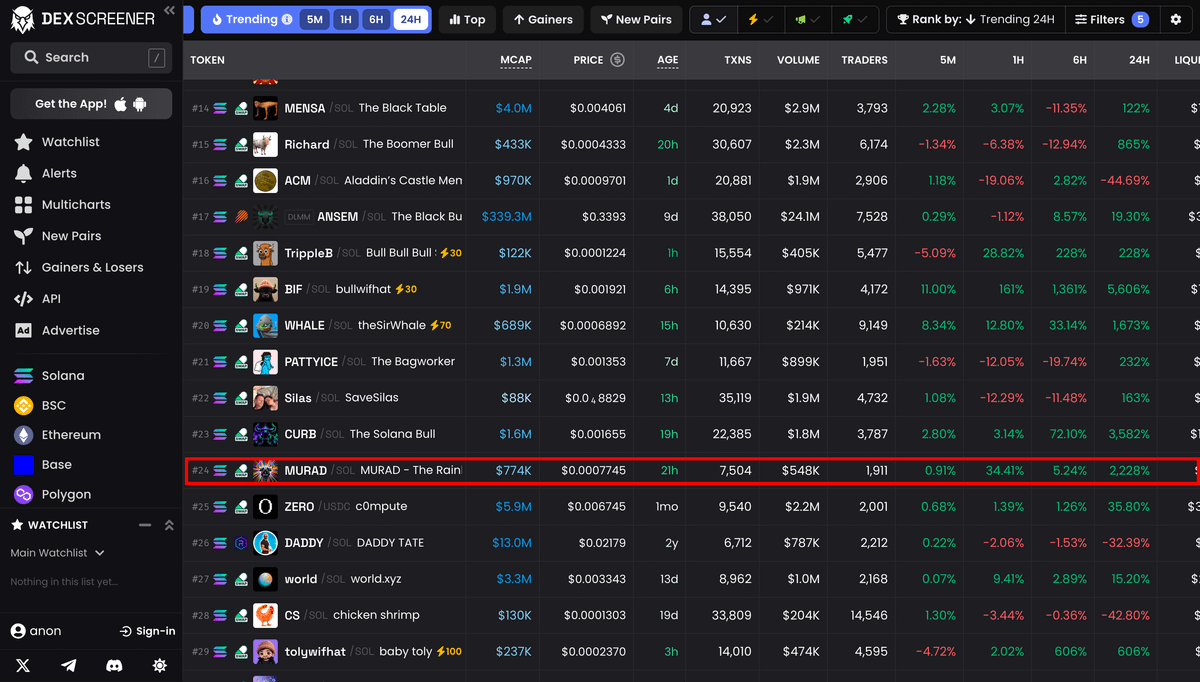Switch to the Gainers tab
This screenshot has width=1200, height=682.
click(x=543, y=19)
